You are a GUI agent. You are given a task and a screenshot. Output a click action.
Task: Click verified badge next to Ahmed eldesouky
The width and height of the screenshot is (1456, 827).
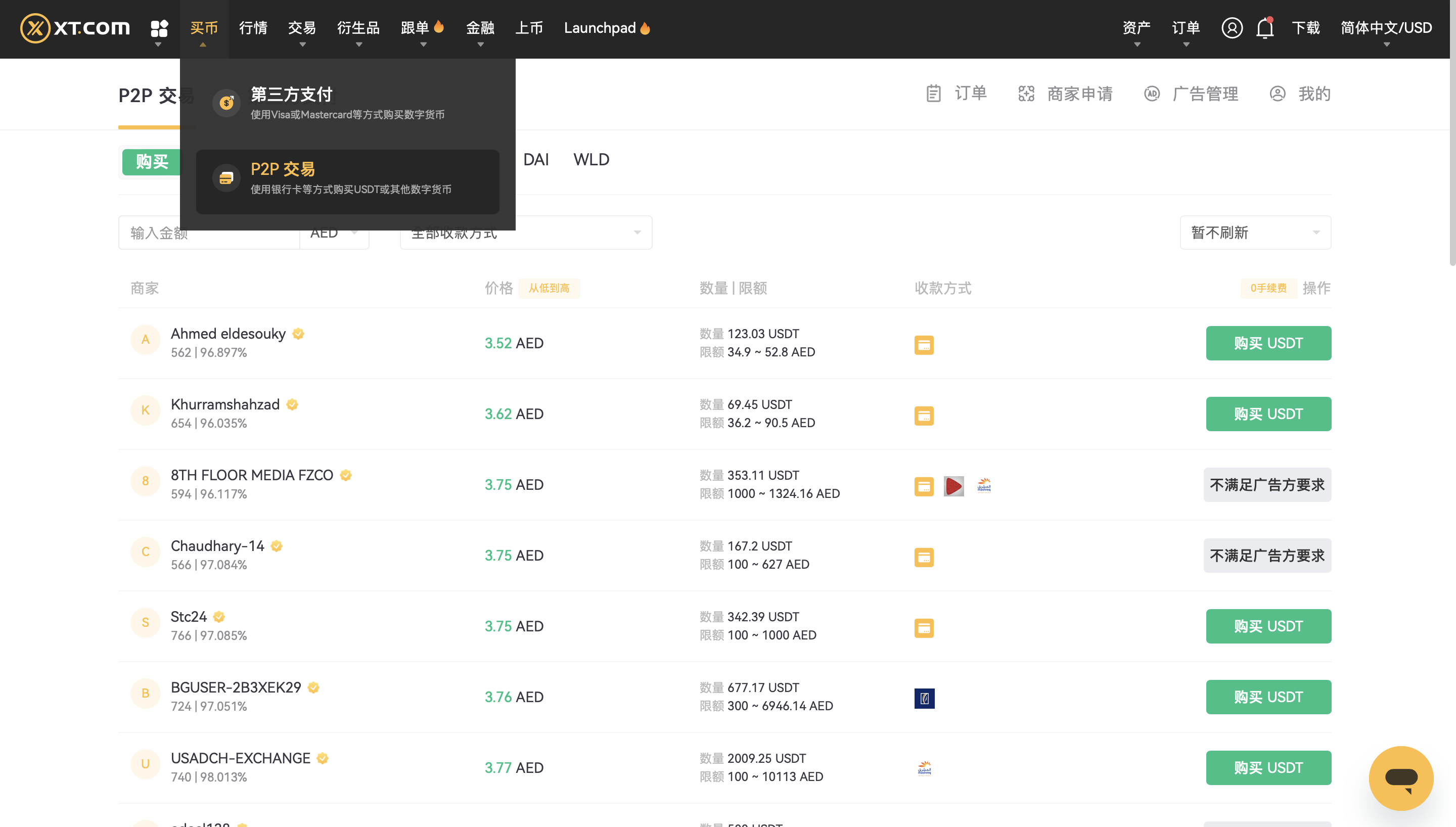(298, 334)
